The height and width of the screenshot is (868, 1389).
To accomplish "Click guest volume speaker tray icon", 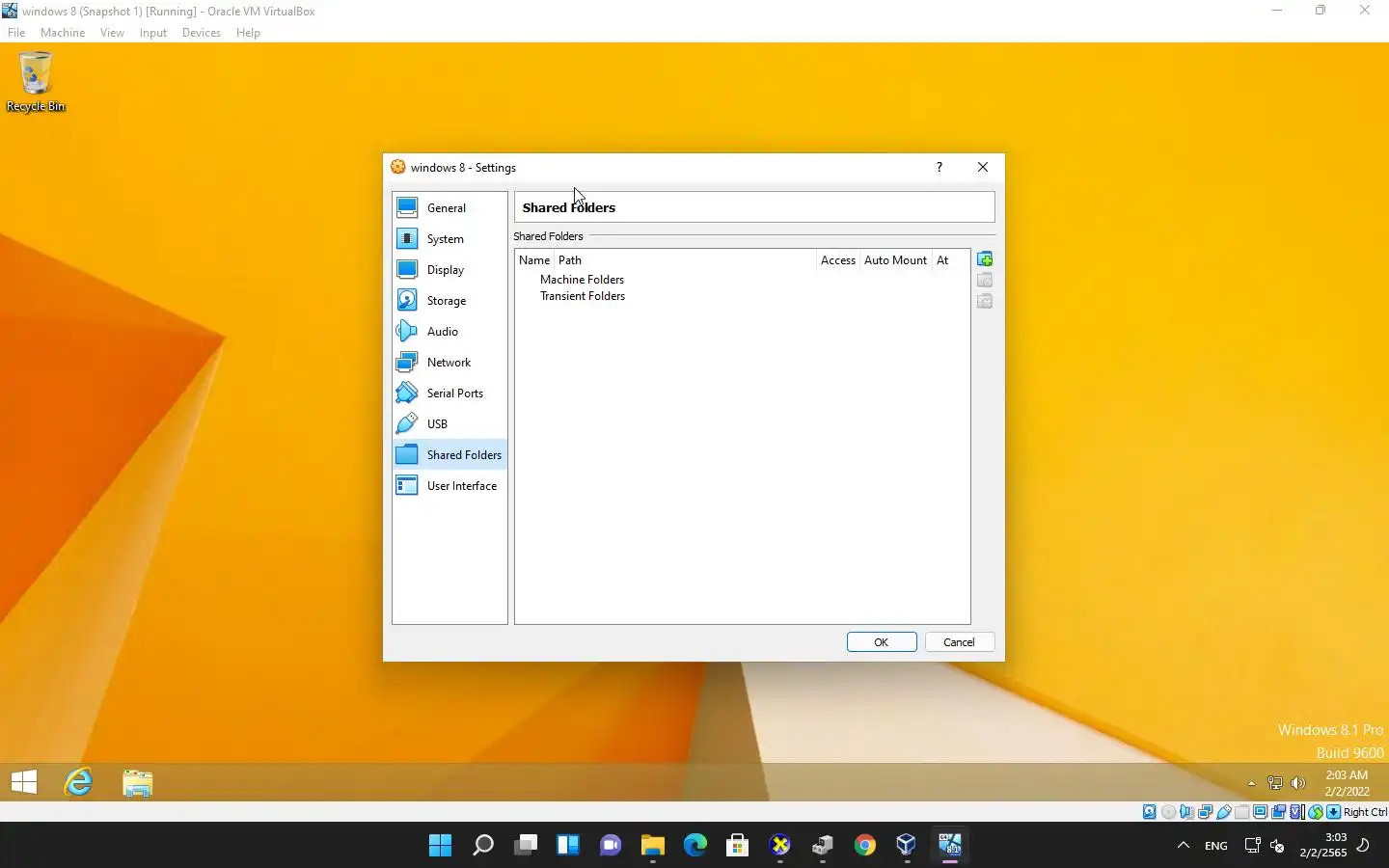I will point(1298,783).
